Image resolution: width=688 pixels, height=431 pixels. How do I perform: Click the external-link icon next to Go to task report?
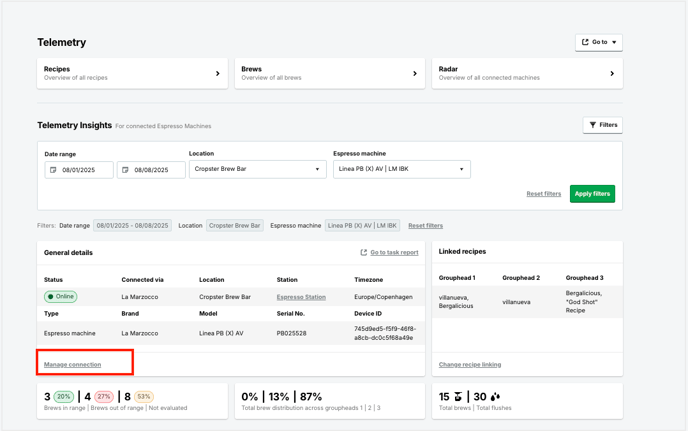click(x=364, y=252)
